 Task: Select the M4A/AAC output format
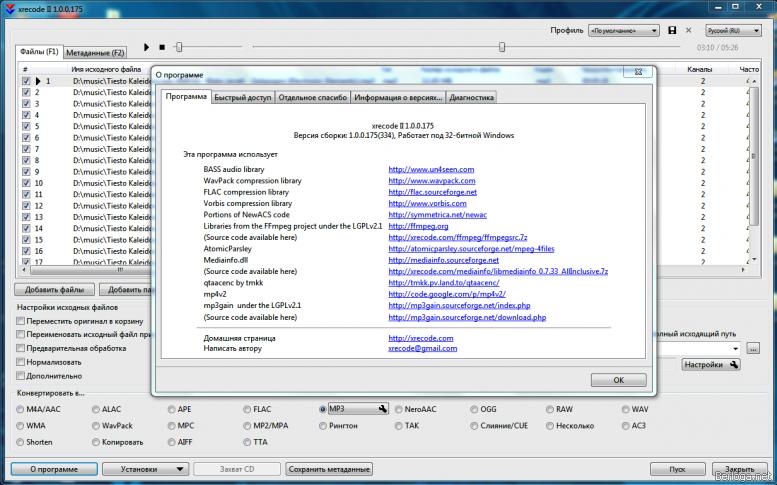tap(20, 409)
